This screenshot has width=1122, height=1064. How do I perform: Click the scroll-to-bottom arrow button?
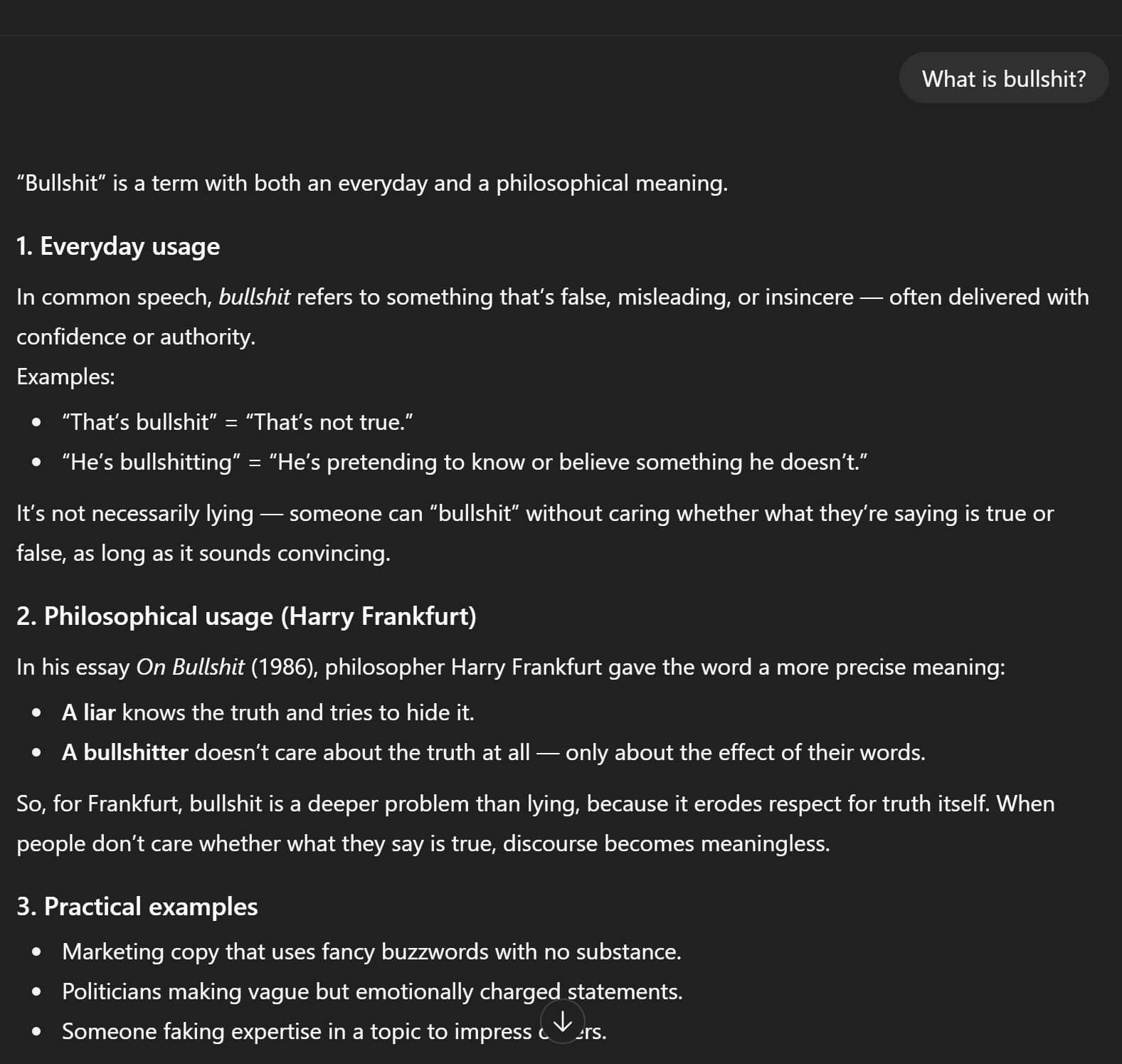pyautogui.click(x=562, y=1022)
